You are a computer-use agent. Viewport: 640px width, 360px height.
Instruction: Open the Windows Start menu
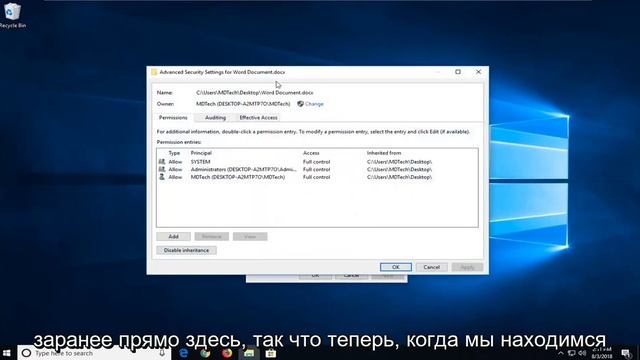pyautogui.click(x=7, y=353)
